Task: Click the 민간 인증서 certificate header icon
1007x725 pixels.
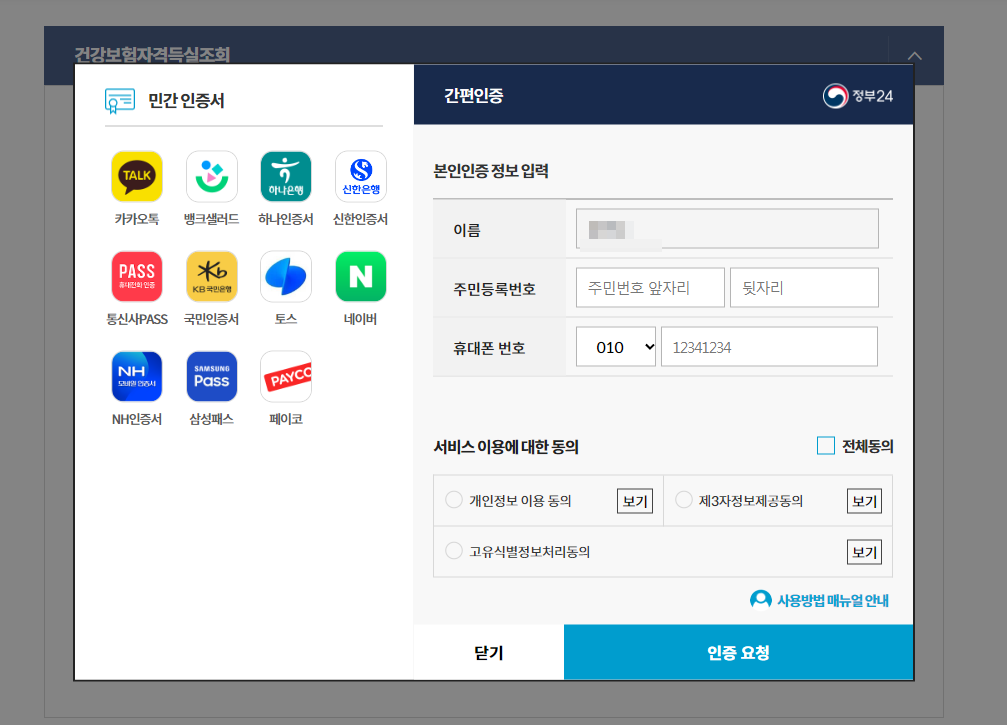Action: (x=120, y=101)
